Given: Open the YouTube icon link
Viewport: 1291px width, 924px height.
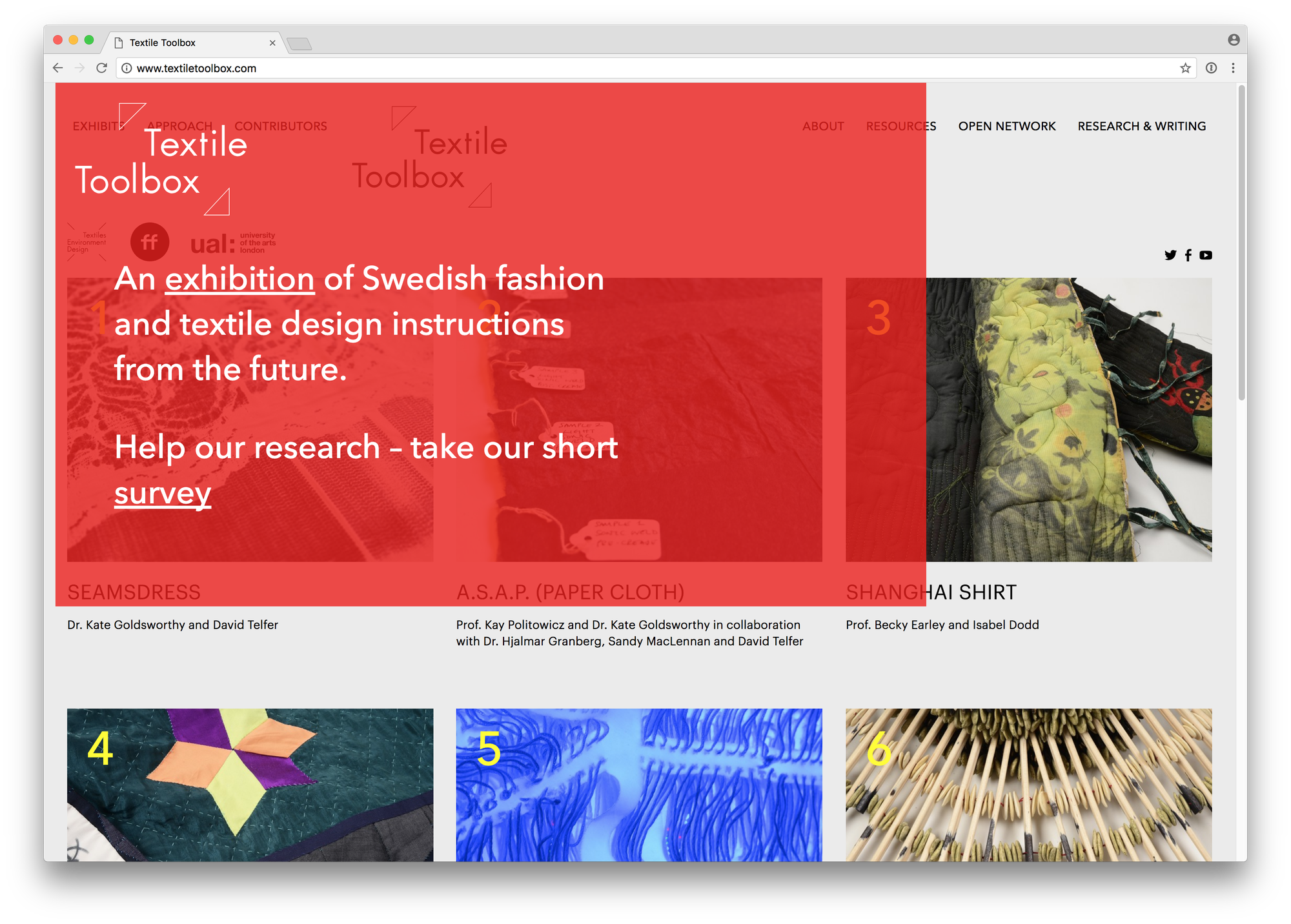Looking at the screenshot, I should [x=1206, y=255].
